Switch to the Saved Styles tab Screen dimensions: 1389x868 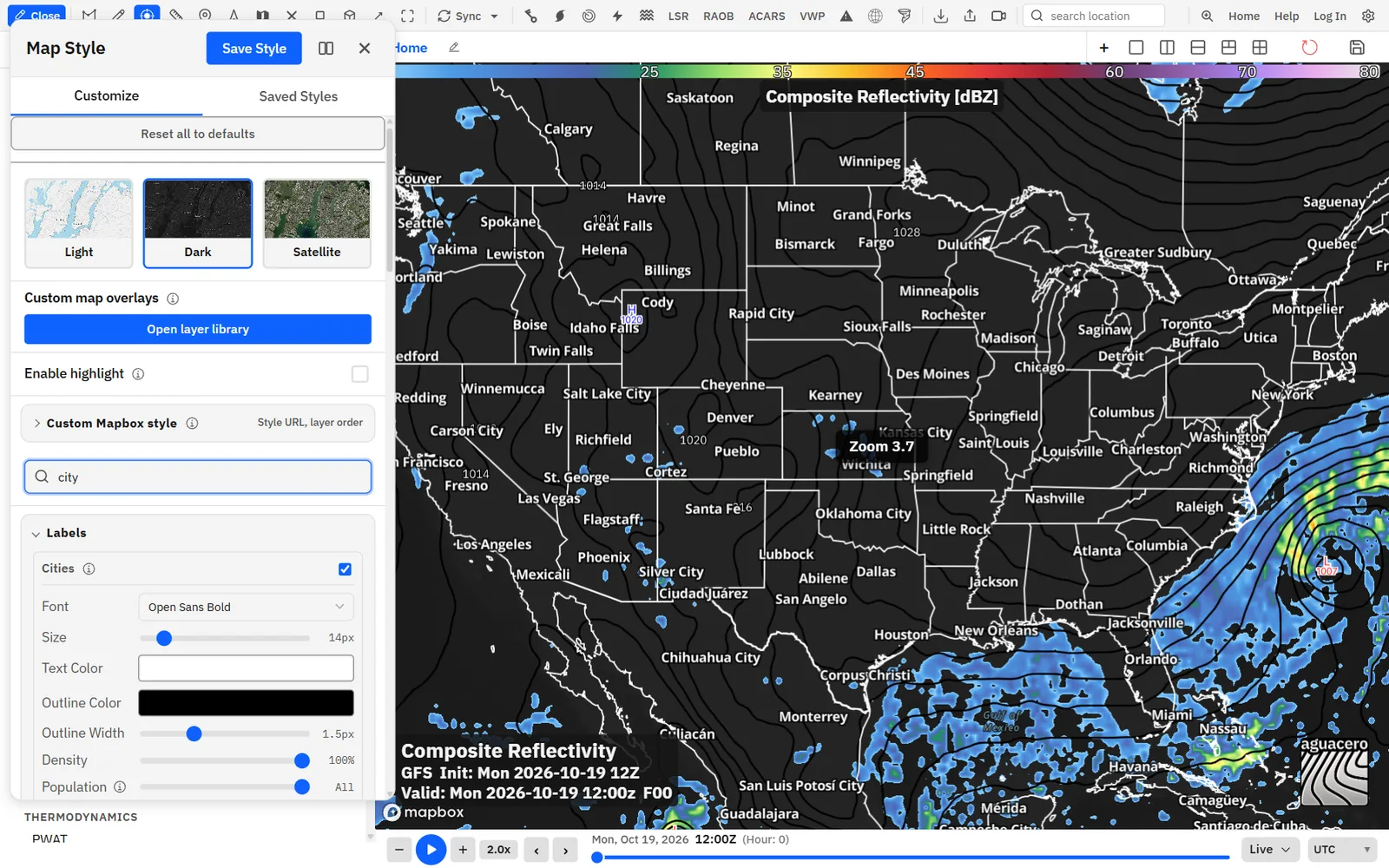298,96
